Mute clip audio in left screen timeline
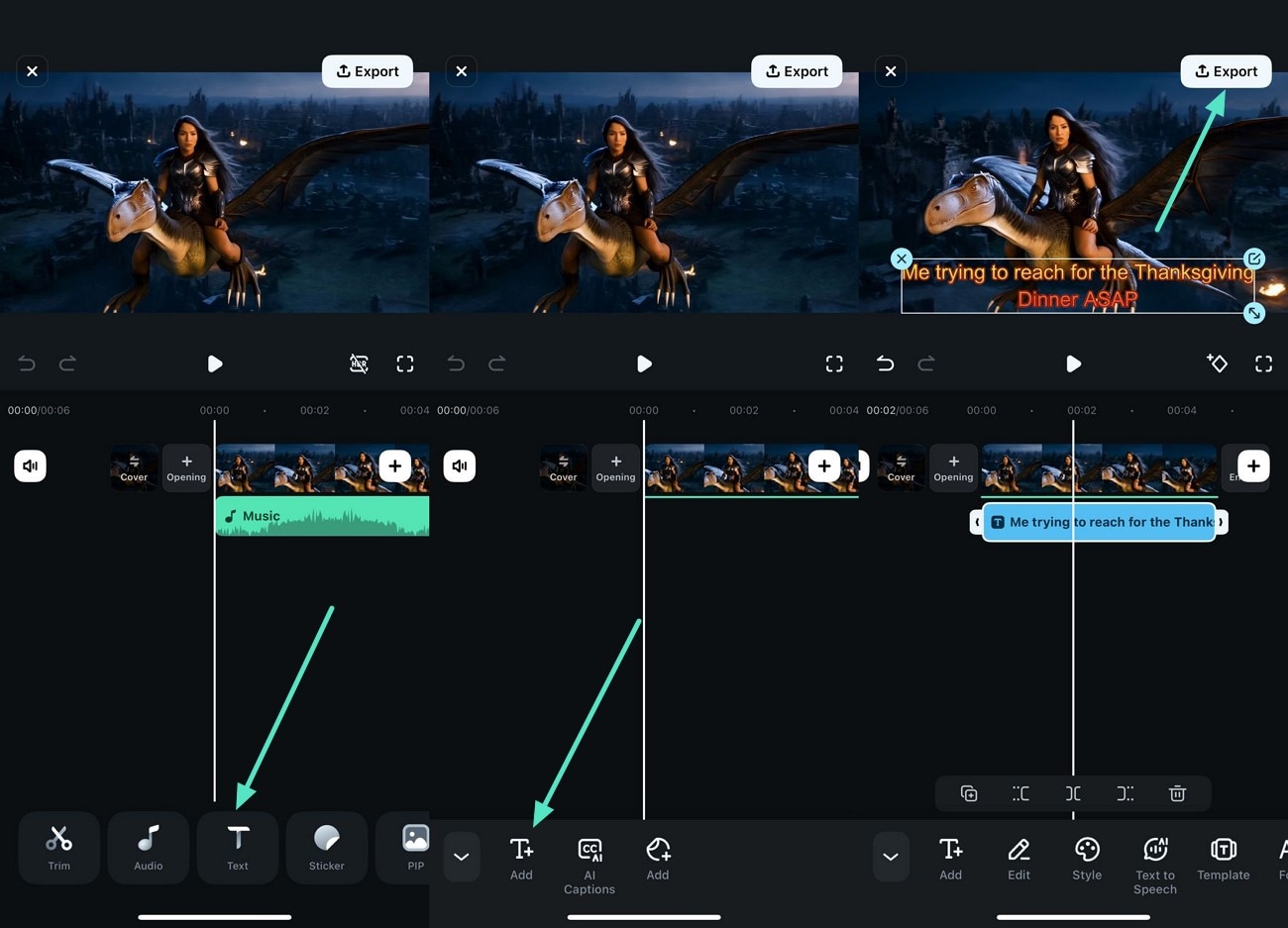The height and width of the screenshot is (928, 1288). (31, 465)
